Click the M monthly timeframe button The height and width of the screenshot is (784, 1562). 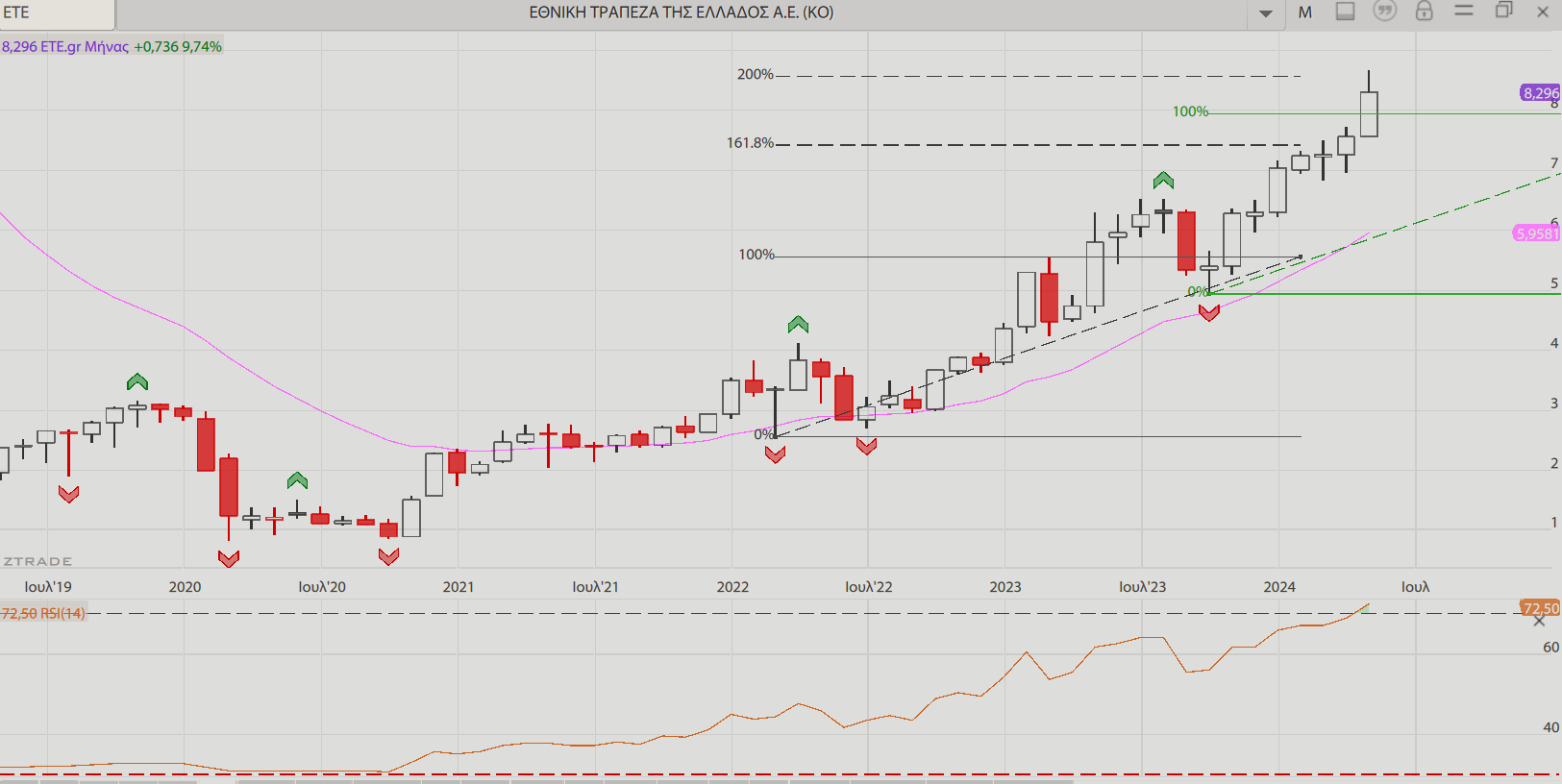pos(1304,12)
